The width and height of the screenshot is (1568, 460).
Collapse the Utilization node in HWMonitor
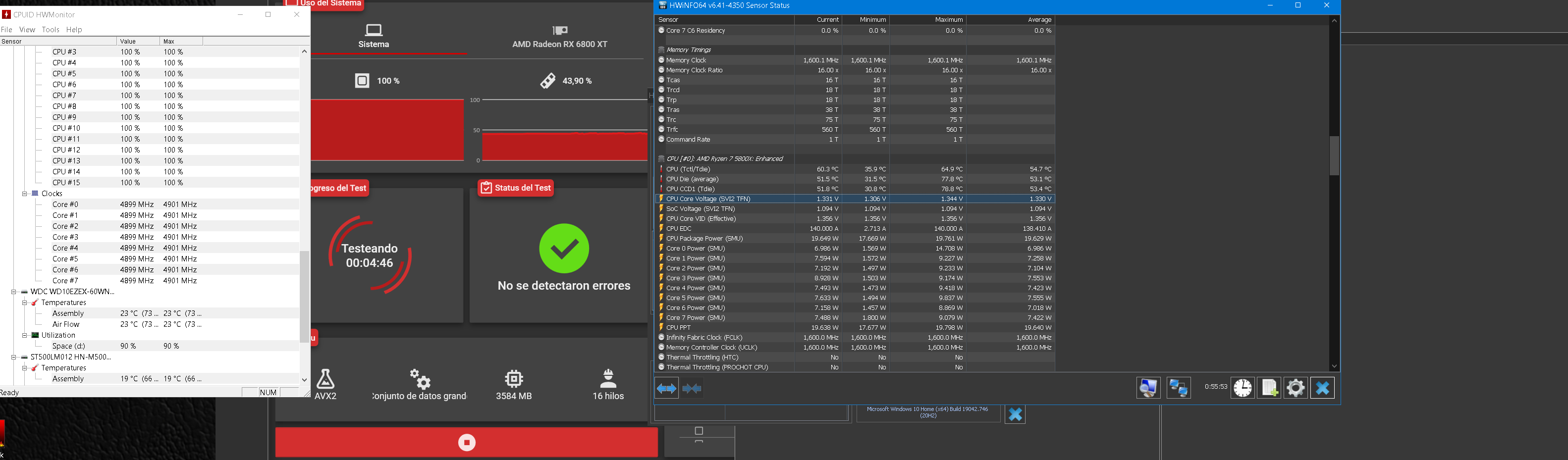coord(25,335)
